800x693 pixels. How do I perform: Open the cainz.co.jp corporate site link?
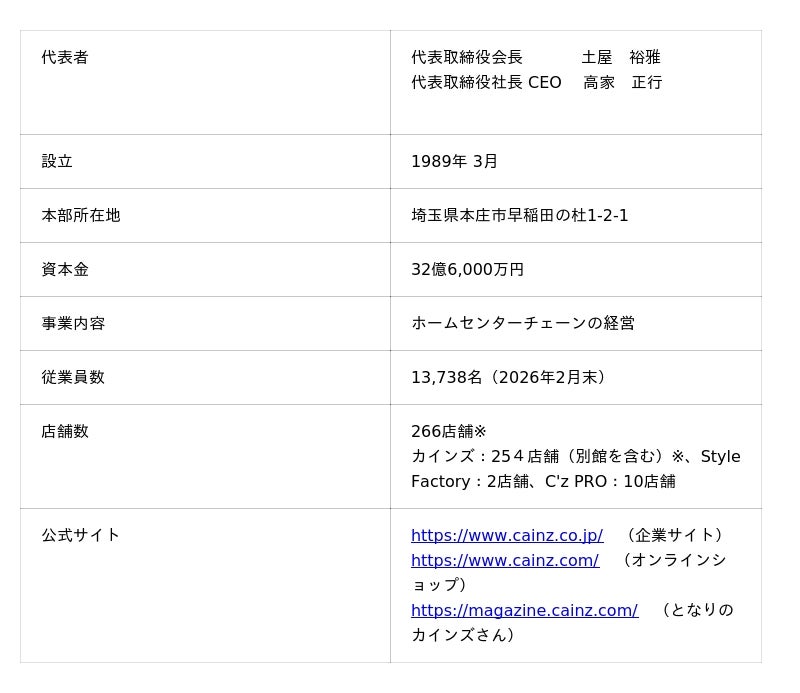pos(507,535)
